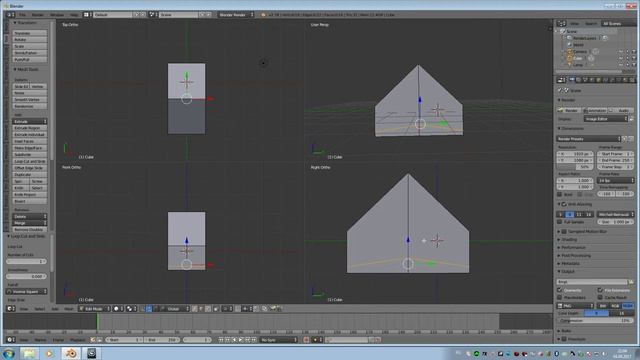Toggle the Lamp visibility eye in outliner
The image size is (640, 360).
pos(621,64)
